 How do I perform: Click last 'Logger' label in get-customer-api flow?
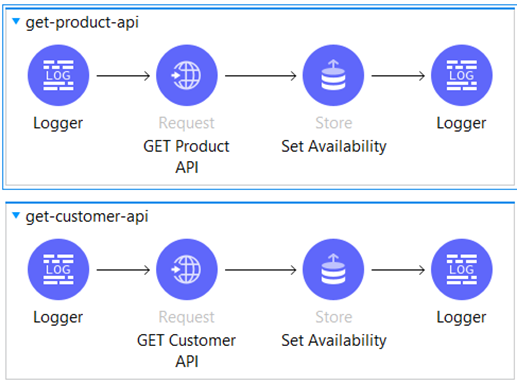coord(461,317)
